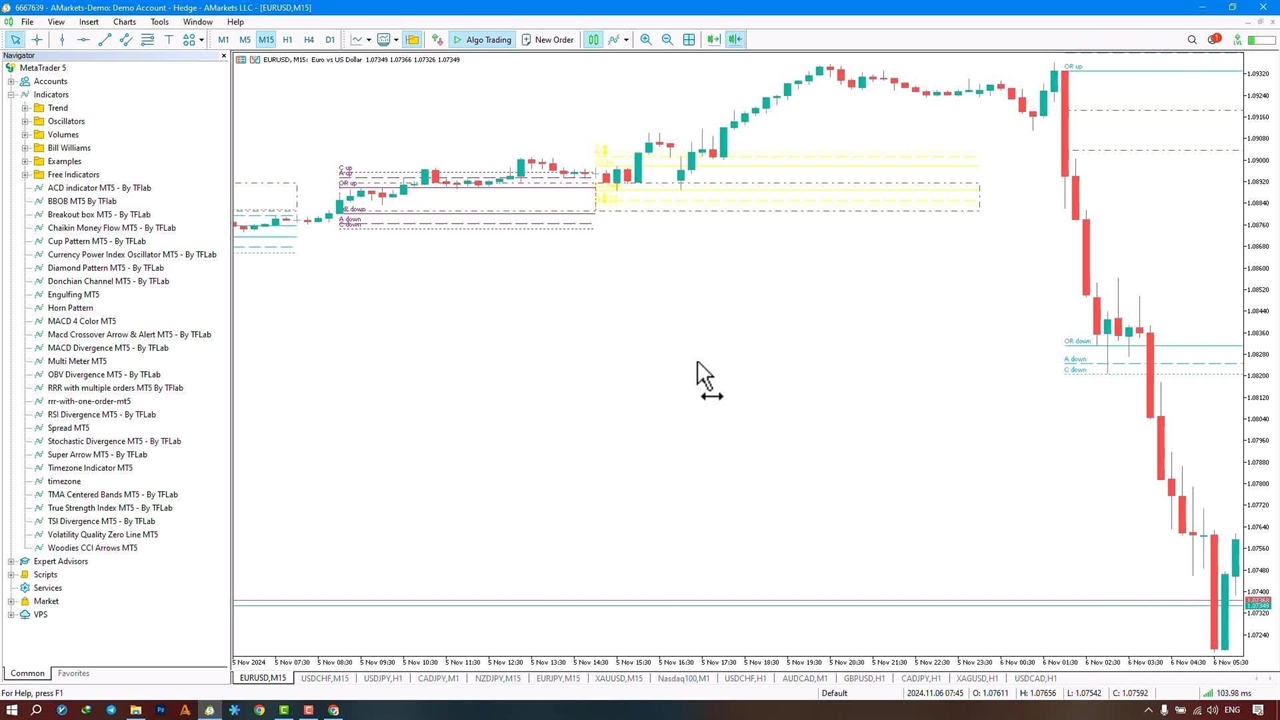Pick the trendline drawing tool
The width and height of the screenshot is (1280, 720).
(x=105, y=40)
